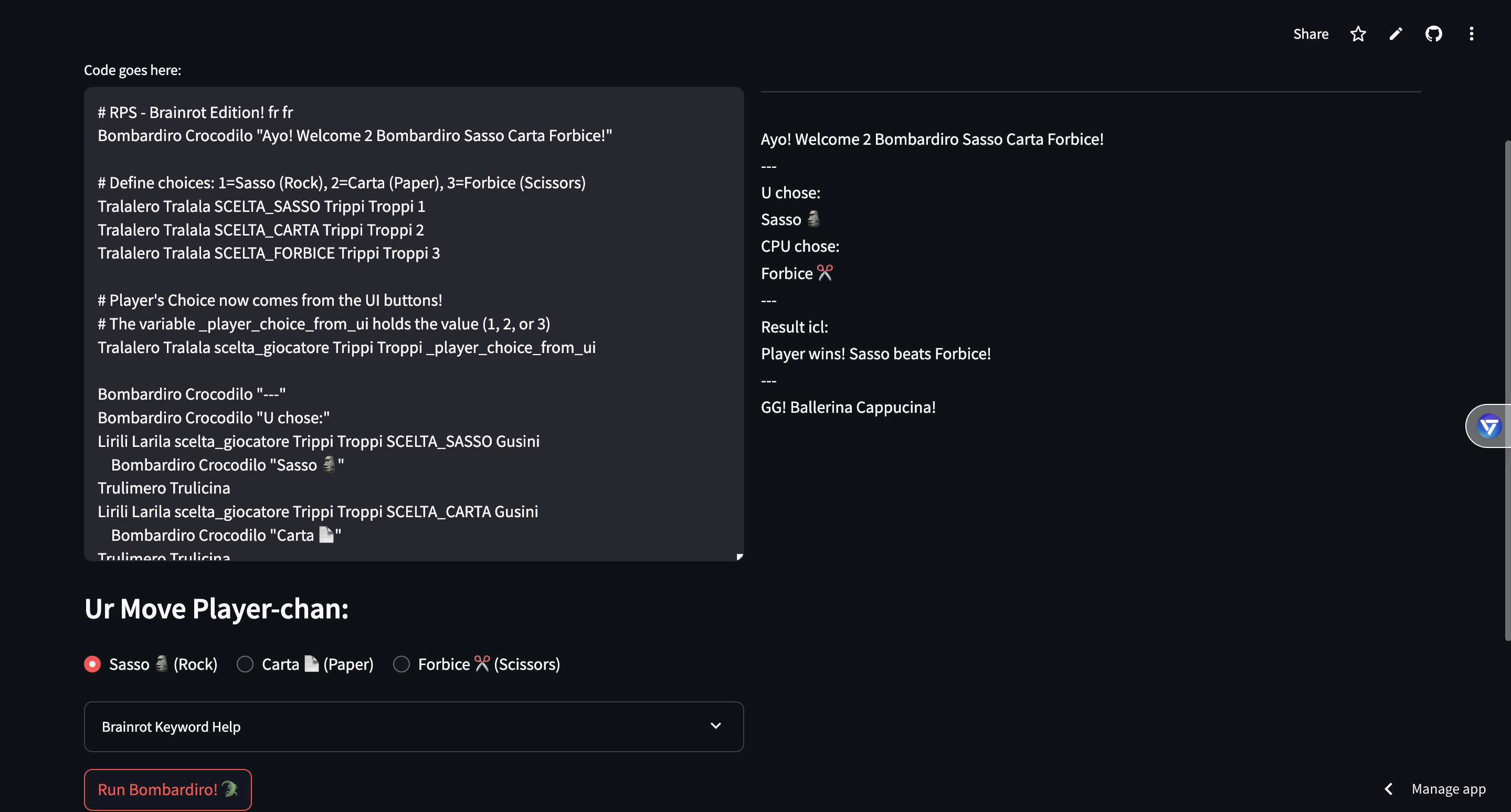1511x812 pixels.
Task: Click the 'Ur Move Player-chan:' heading
Action: (216, 608)
